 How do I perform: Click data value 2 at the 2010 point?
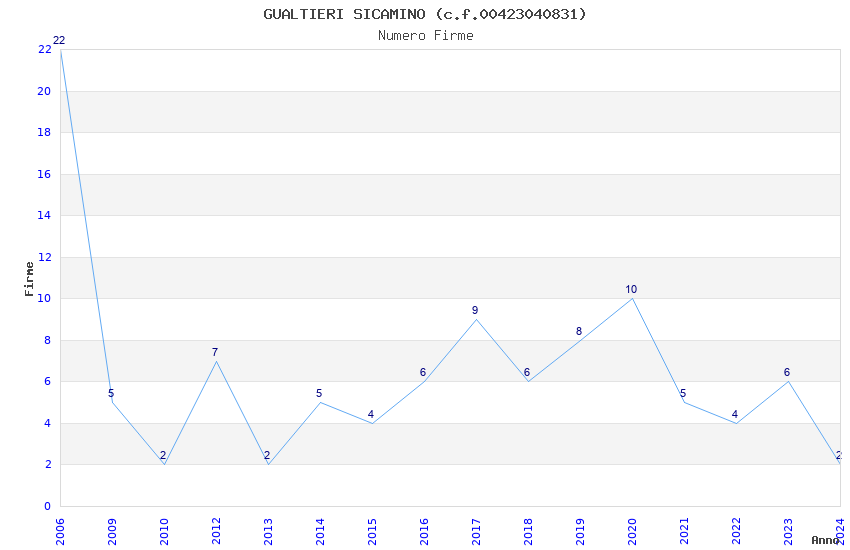[x=163, y=455]
